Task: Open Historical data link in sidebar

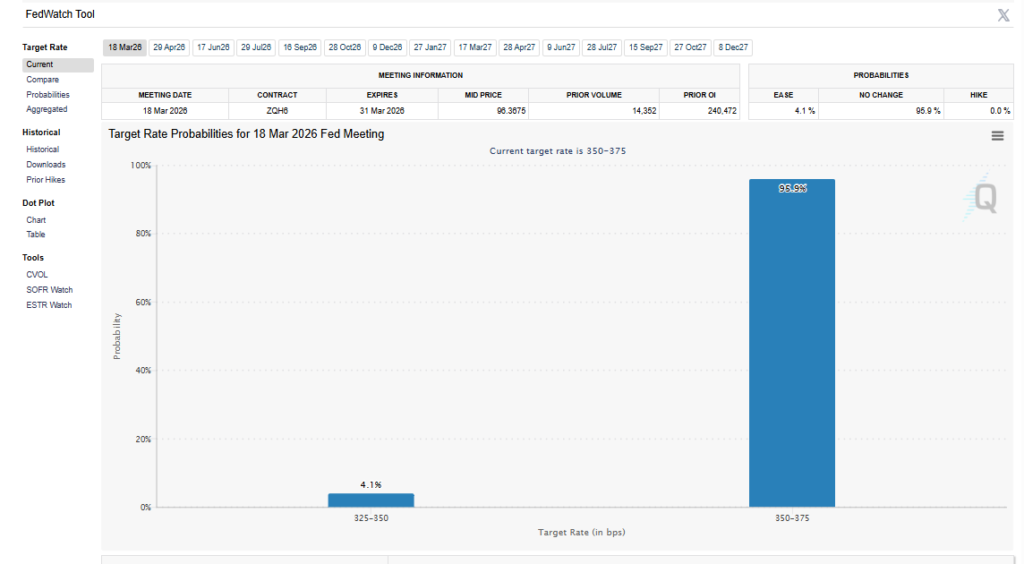Action: 42,149
